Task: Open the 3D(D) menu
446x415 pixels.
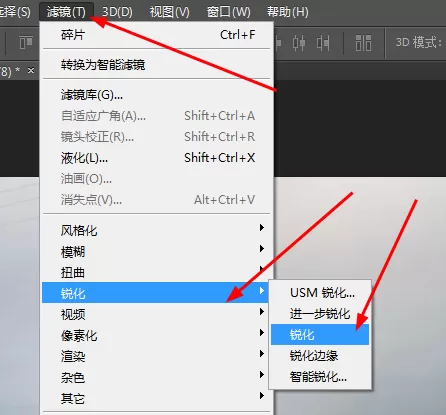Action: [x=117, y=12]
